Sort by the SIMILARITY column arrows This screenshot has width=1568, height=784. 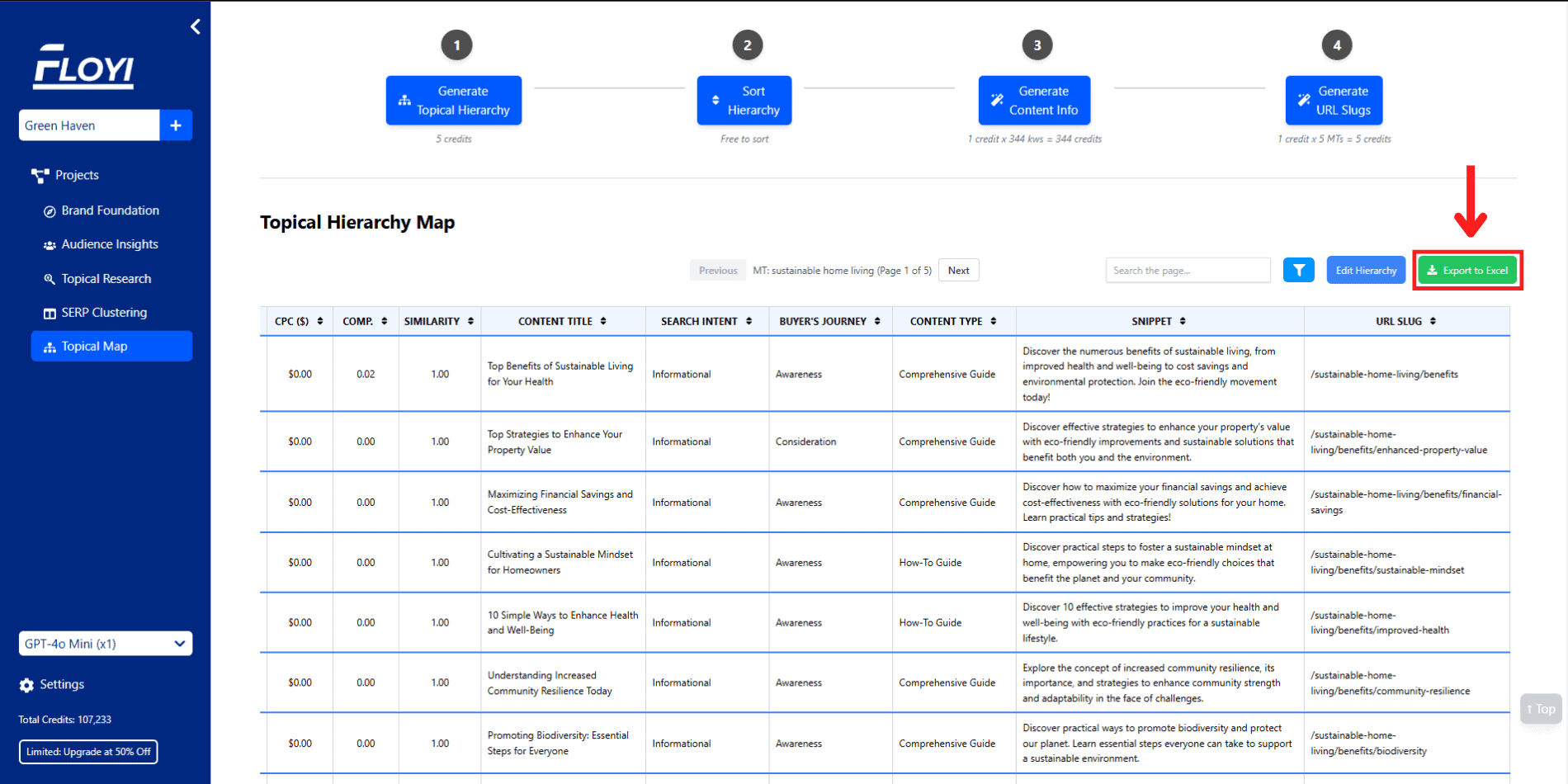[470, 322]
